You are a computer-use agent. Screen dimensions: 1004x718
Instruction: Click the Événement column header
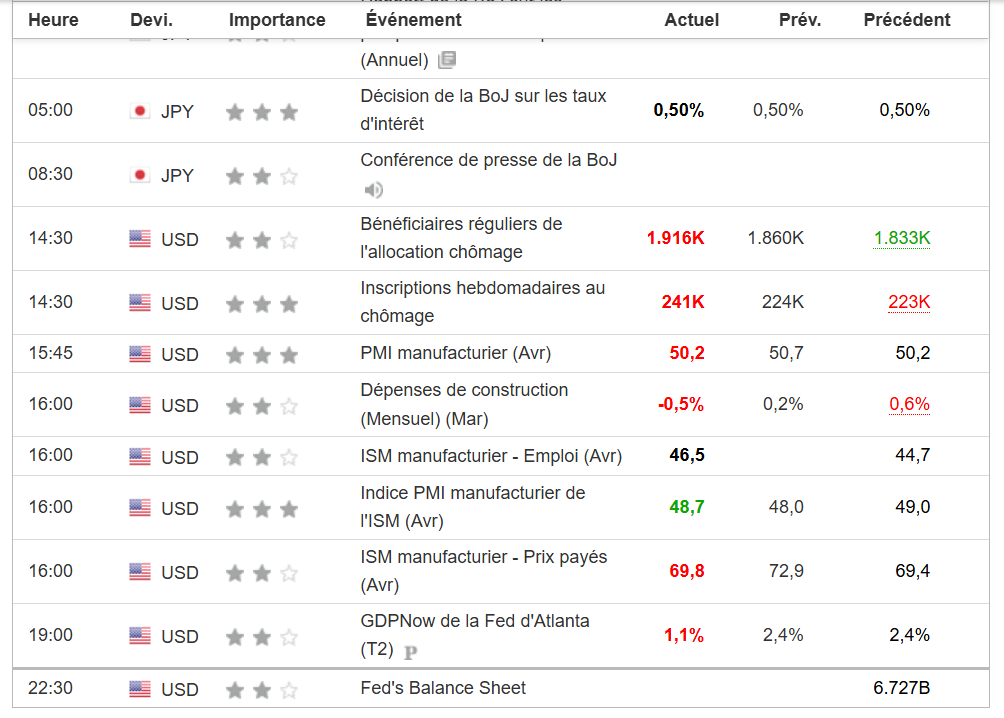point(414,20)
